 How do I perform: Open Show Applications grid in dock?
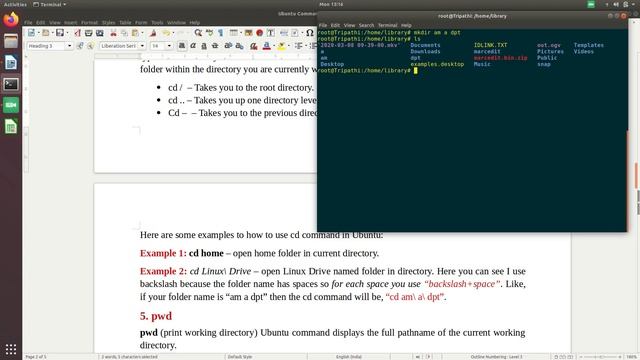coord(11,349)
